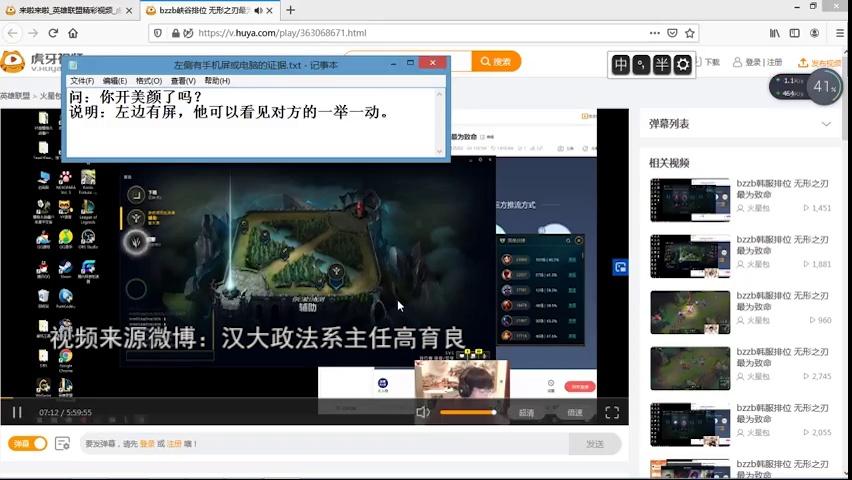Open the input method settings gear icon
852x480 pixels.
pos(683,65)
